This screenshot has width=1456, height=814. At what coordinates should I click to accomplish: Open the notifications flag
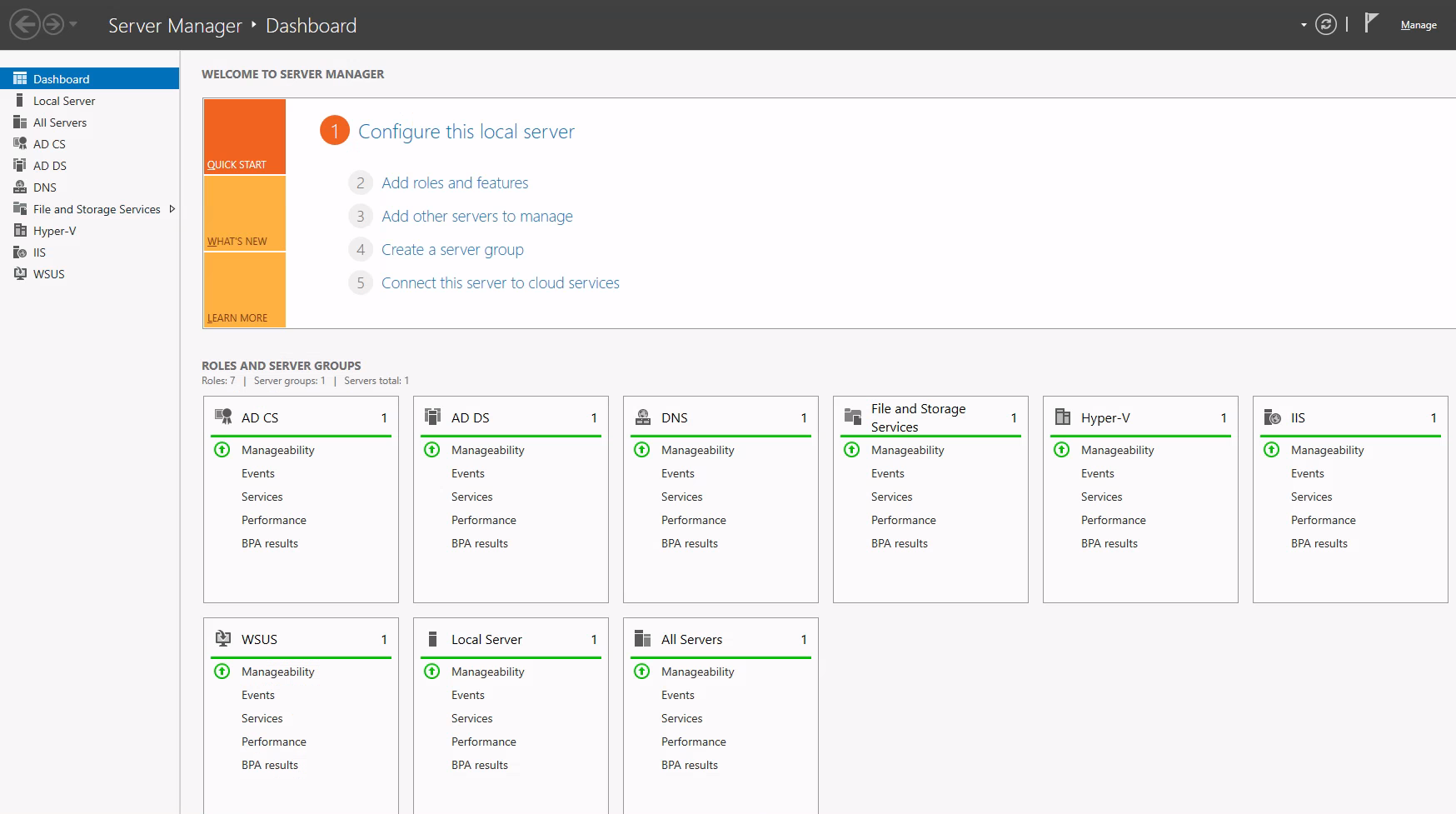pos(1371,23)
